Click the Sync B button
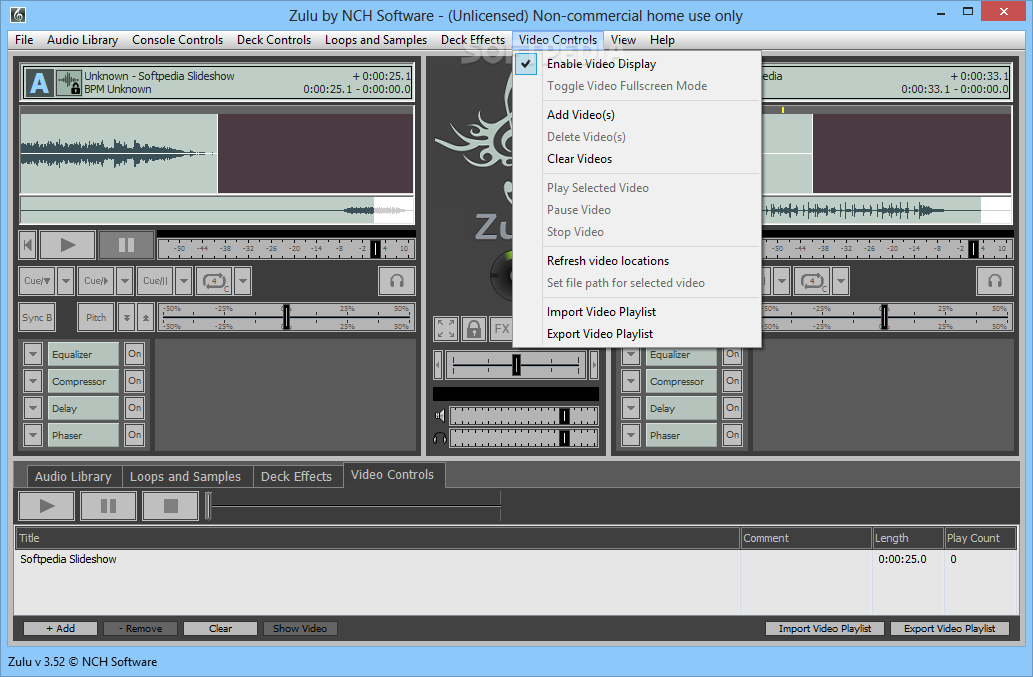1033x677 pixels. [x=37, y=317]
